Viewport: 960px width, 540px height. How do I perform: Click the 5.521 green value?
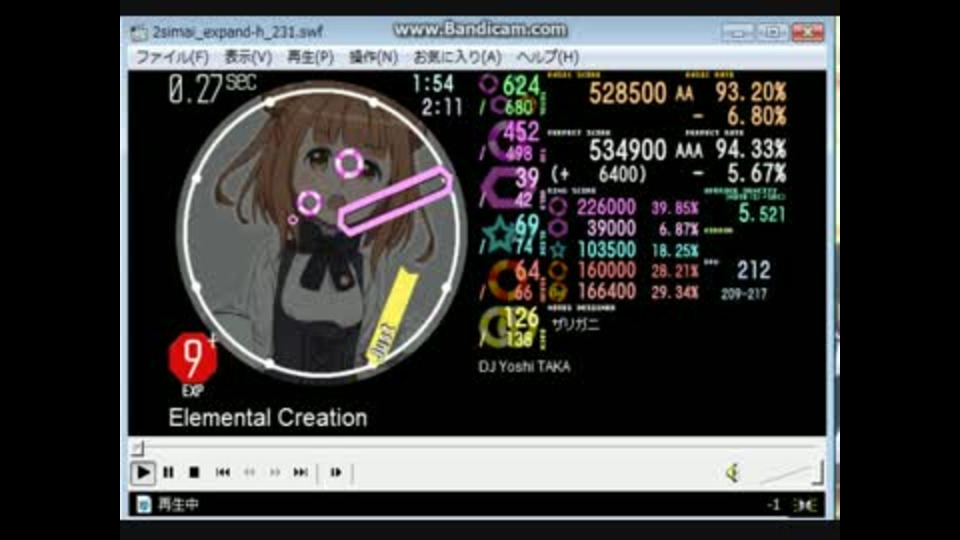pyautogui.click(x=761, y=214)
